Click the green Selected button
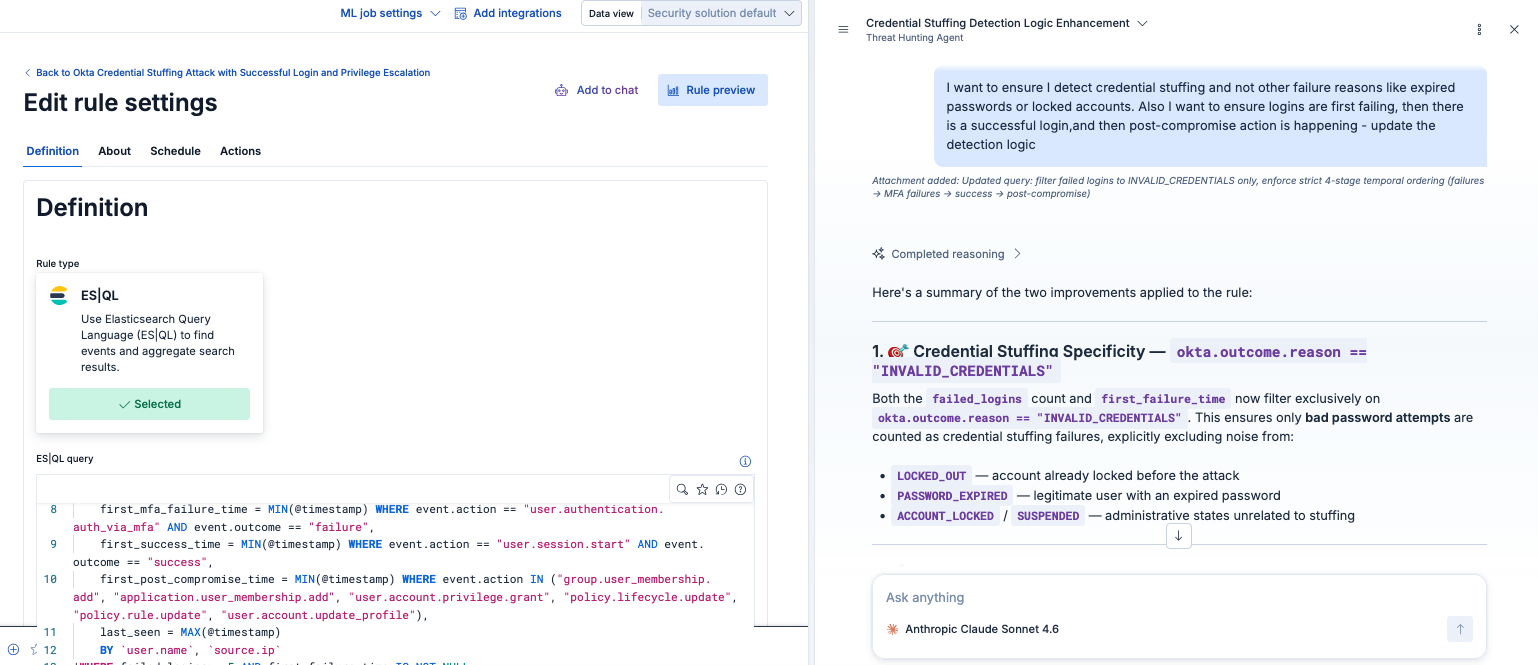Image resolution: width=1538 pixels, height=665 pixels. [x=150, y=404]
